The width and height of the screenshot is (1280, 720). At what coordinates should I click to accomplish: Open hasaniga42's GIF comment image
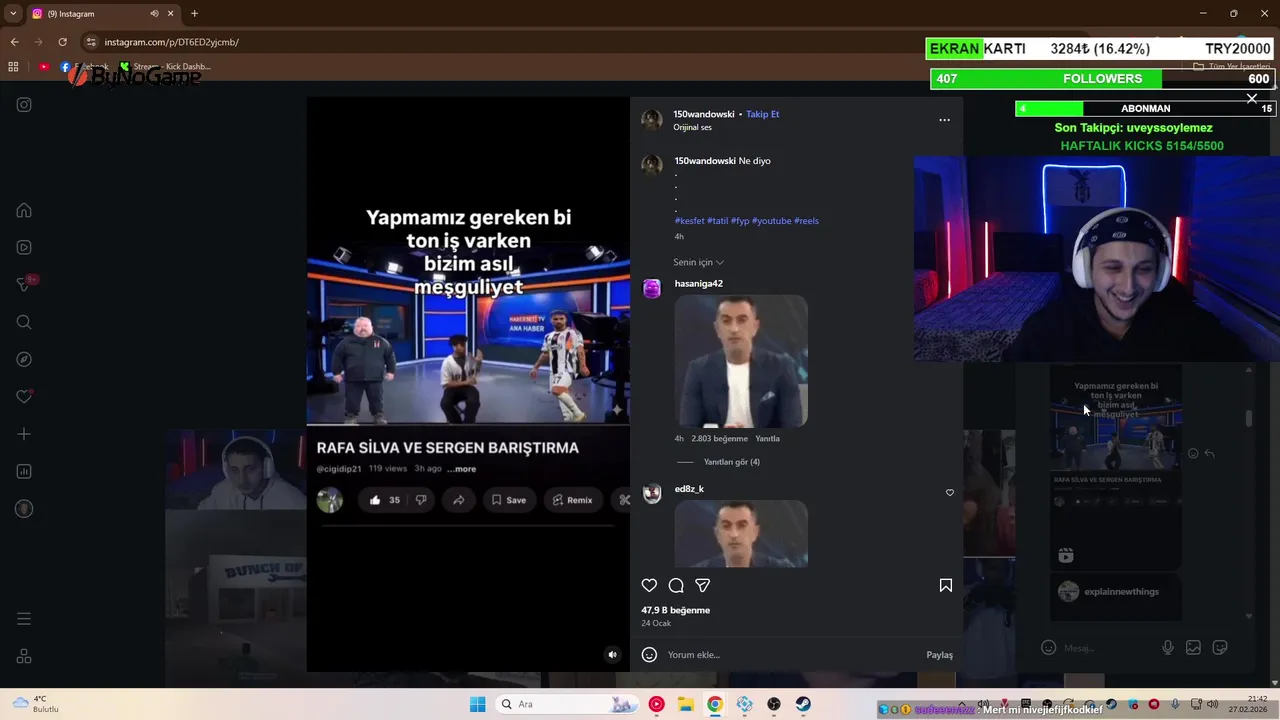tap(741, 361)
